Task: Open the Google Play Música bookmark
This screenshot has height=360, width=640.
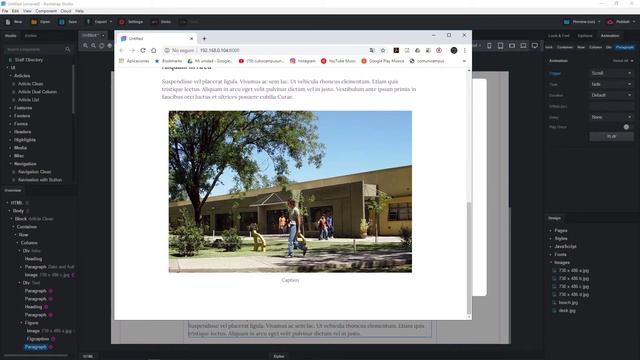Action: click(x=382, y=61)
